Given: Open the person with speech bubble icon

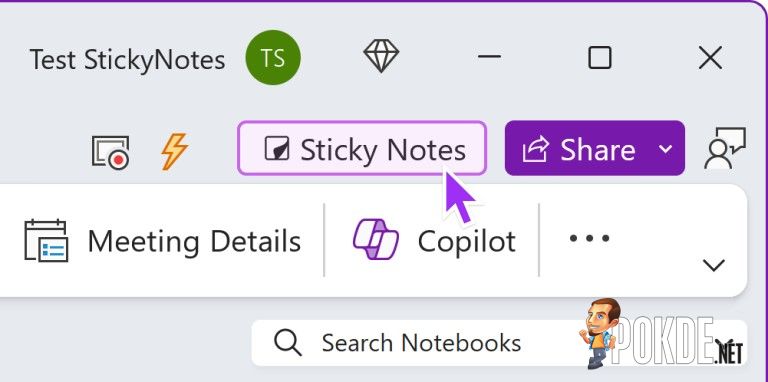Looking at the screenshot, I should coord(725,148).
